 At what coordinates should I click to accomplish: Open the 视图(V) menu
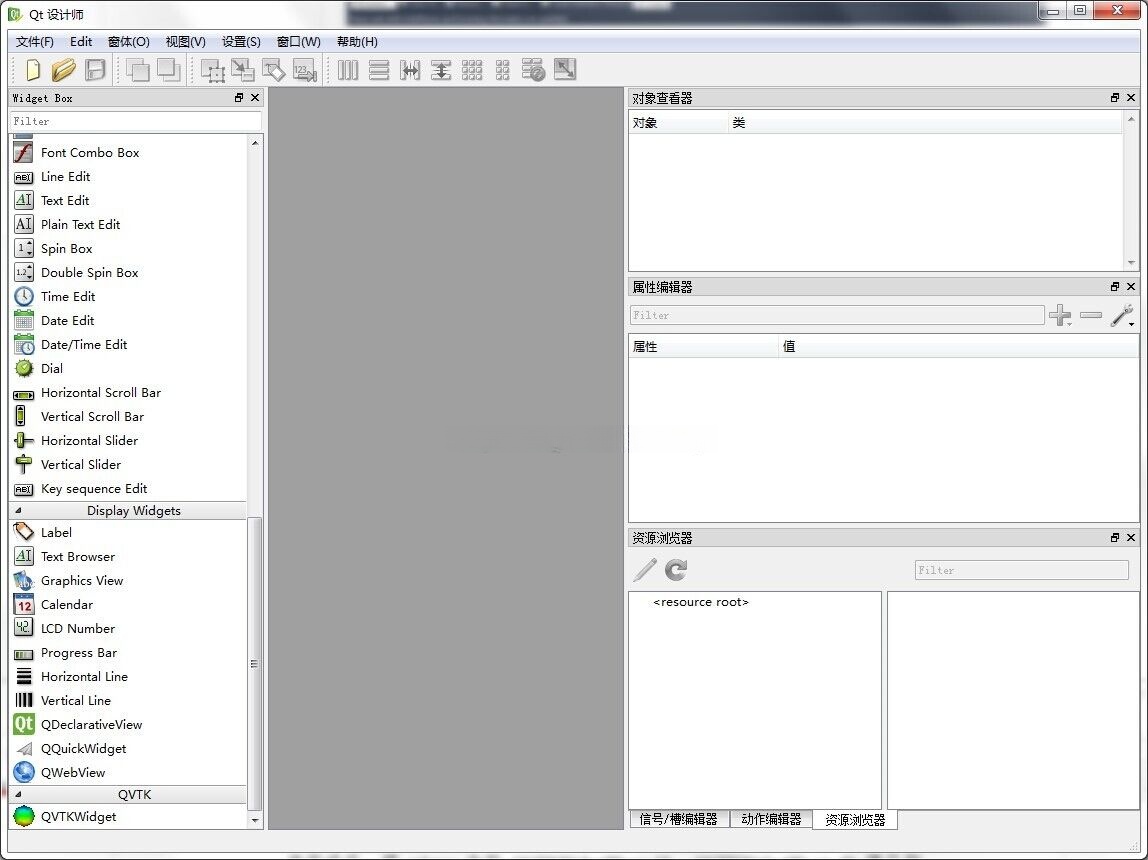(185, 42)
